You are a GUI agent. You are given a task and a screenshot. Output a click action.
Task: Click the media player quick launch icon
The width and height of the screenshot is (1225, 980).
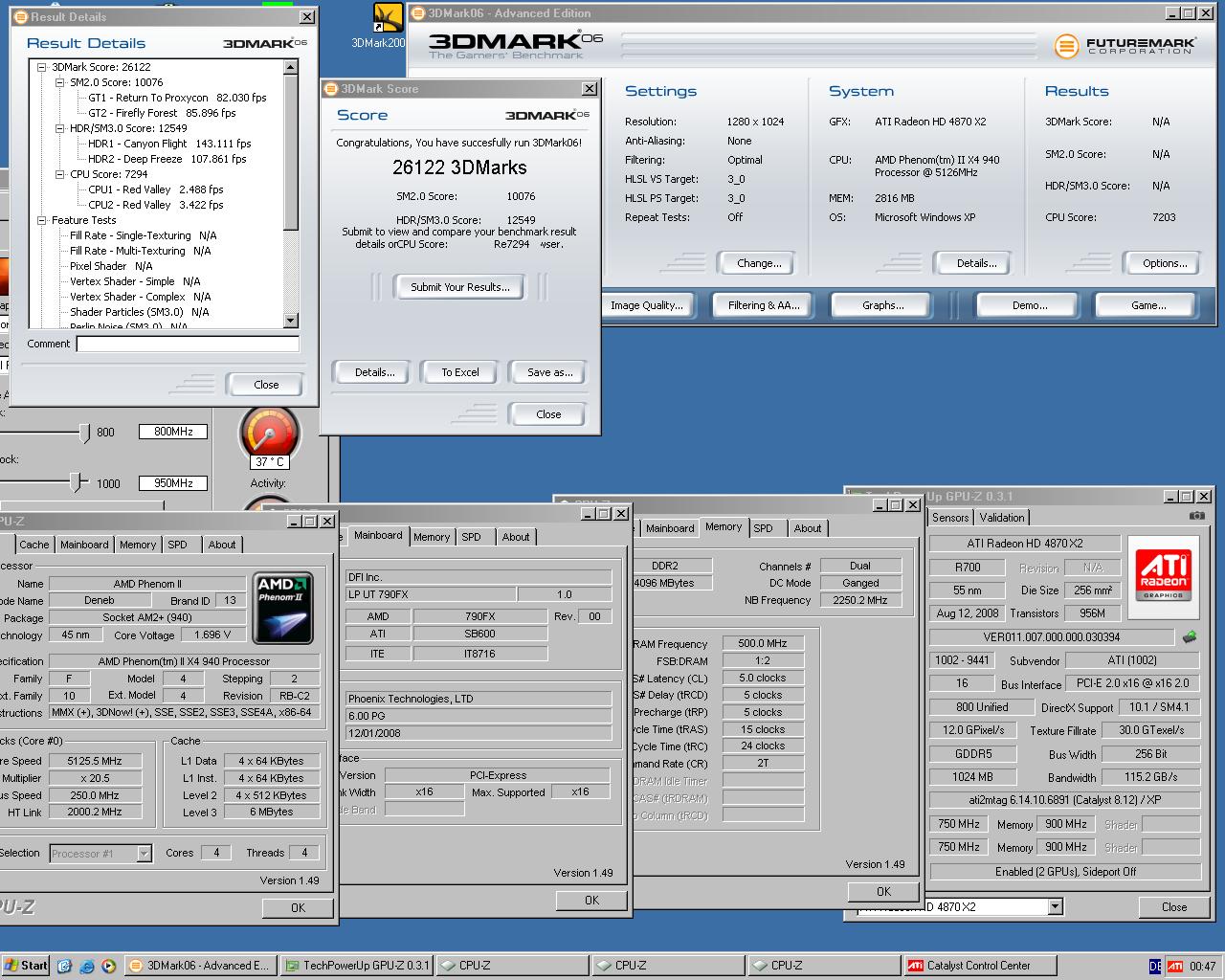click(108, 966)
